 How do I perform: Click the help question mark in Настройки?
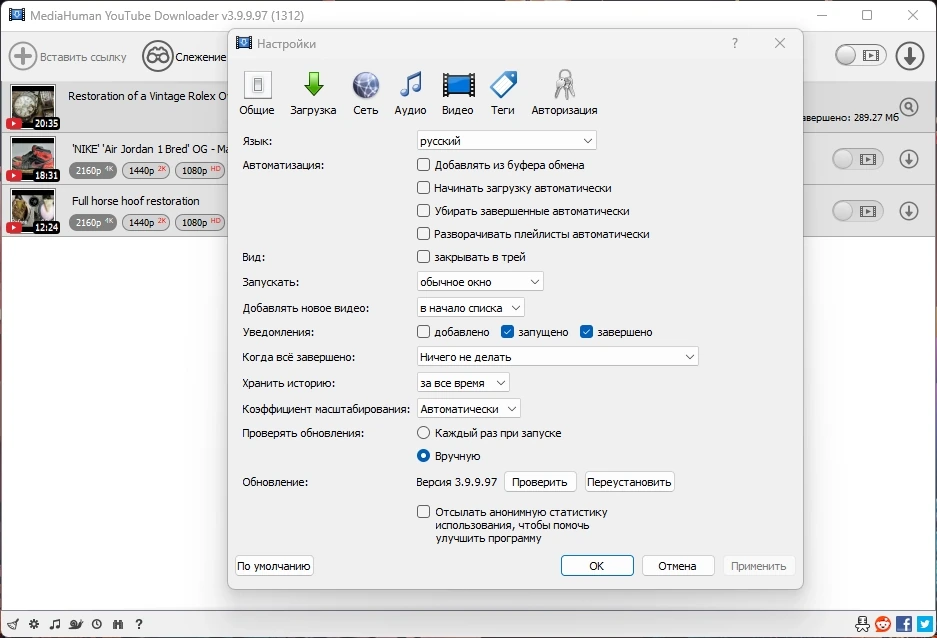click(x=735, y=43)
